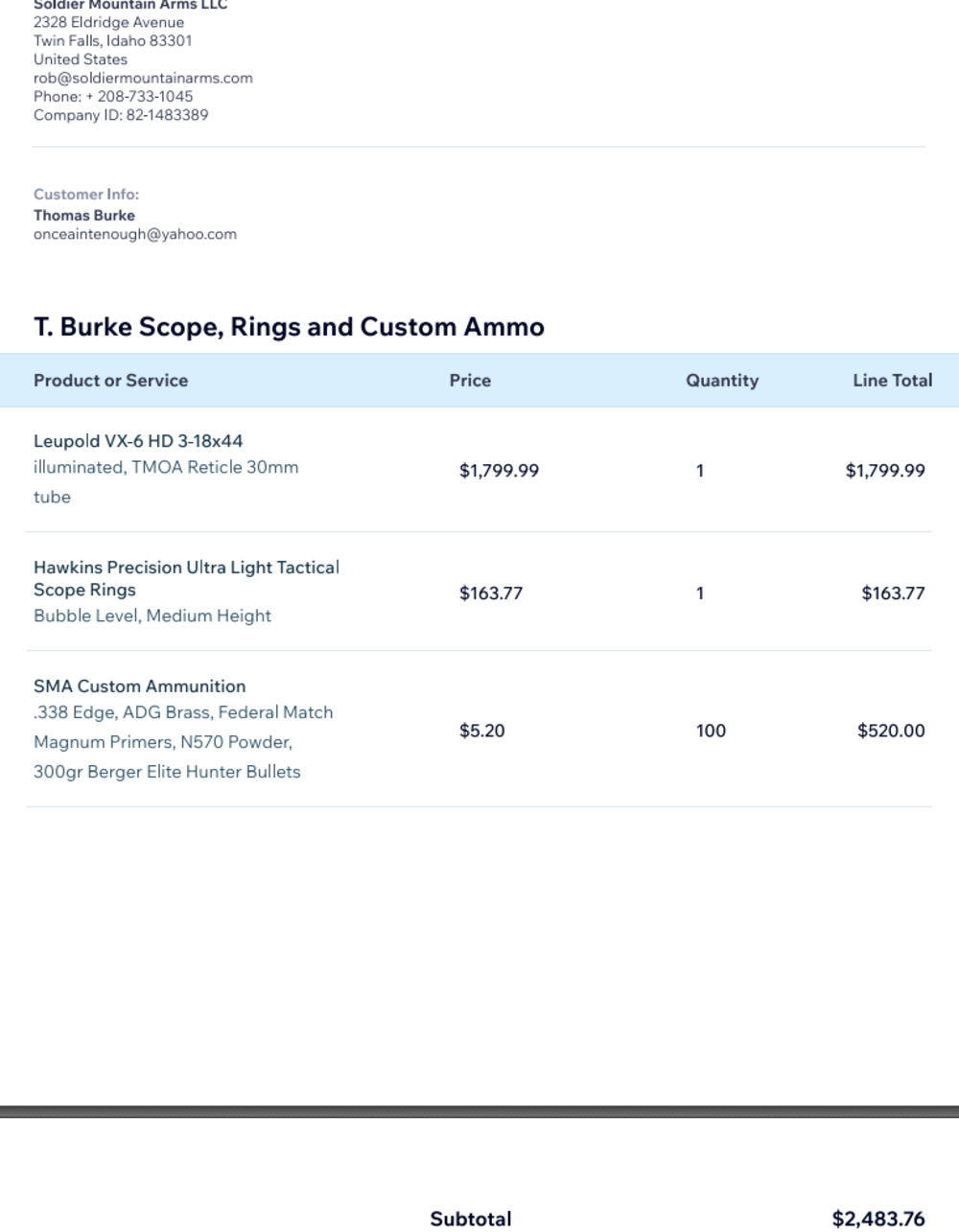Click the Leupold scope price $1,799.99
Viewport: 959px width, 1232px height.
click(x=499, y=470)
